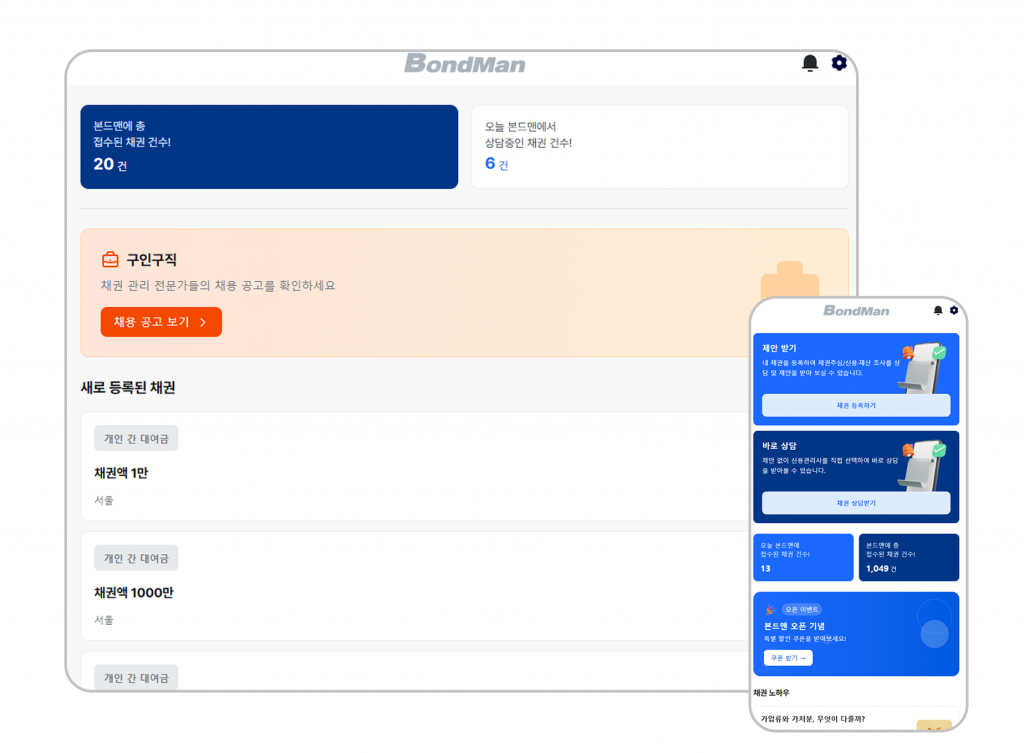Viewport: 1024px width, 753px height.
Task: Tap the phone card showing 13
Action: pos(803,557)
